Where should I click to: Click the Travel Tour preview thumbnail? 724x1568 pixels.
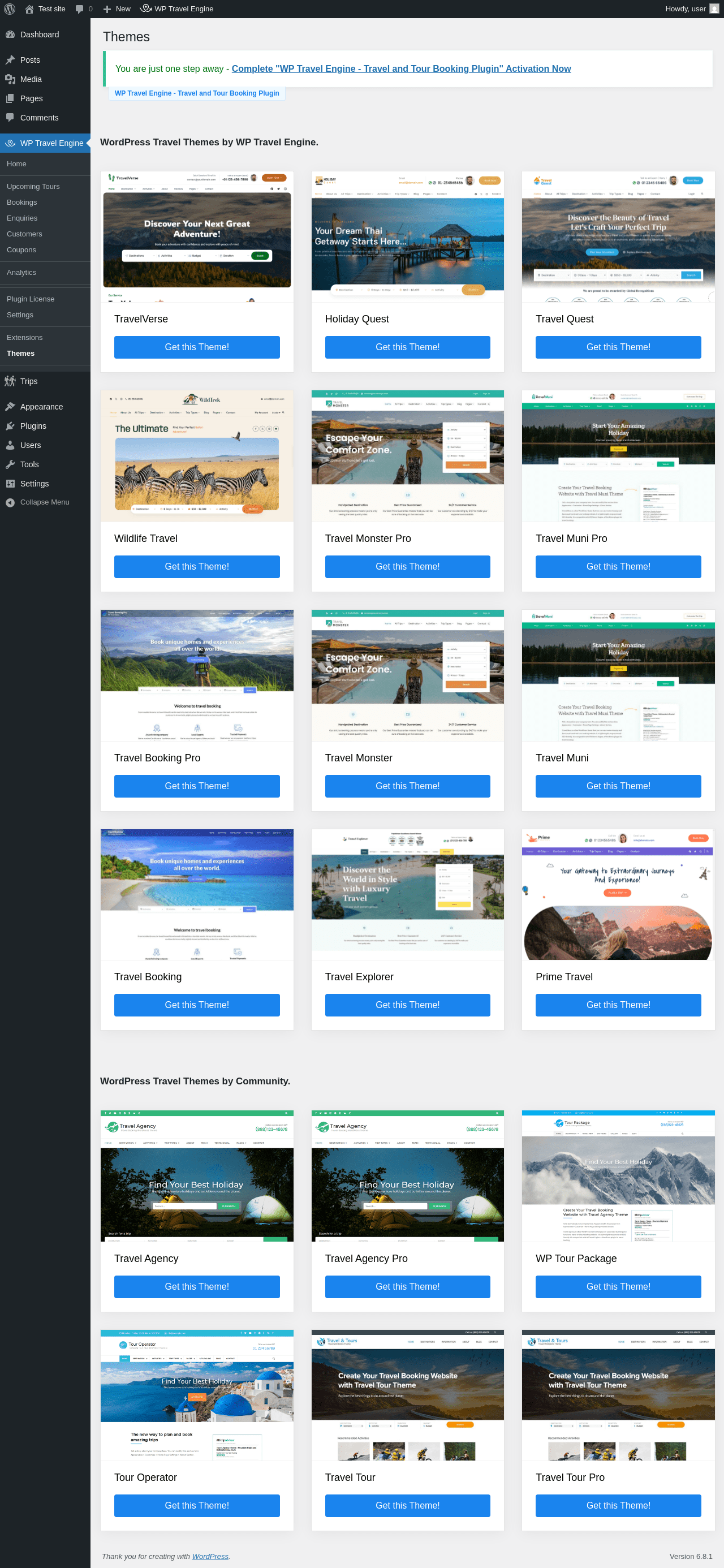click(407, 1395)
